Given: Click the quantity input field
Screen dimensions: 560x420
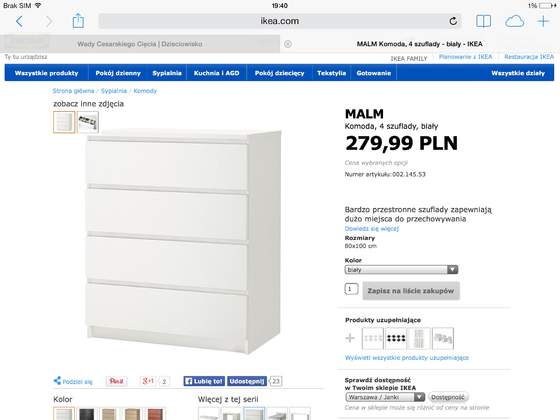Looking at the screenshot, I should pyautogui.click(x=351, y=289).
